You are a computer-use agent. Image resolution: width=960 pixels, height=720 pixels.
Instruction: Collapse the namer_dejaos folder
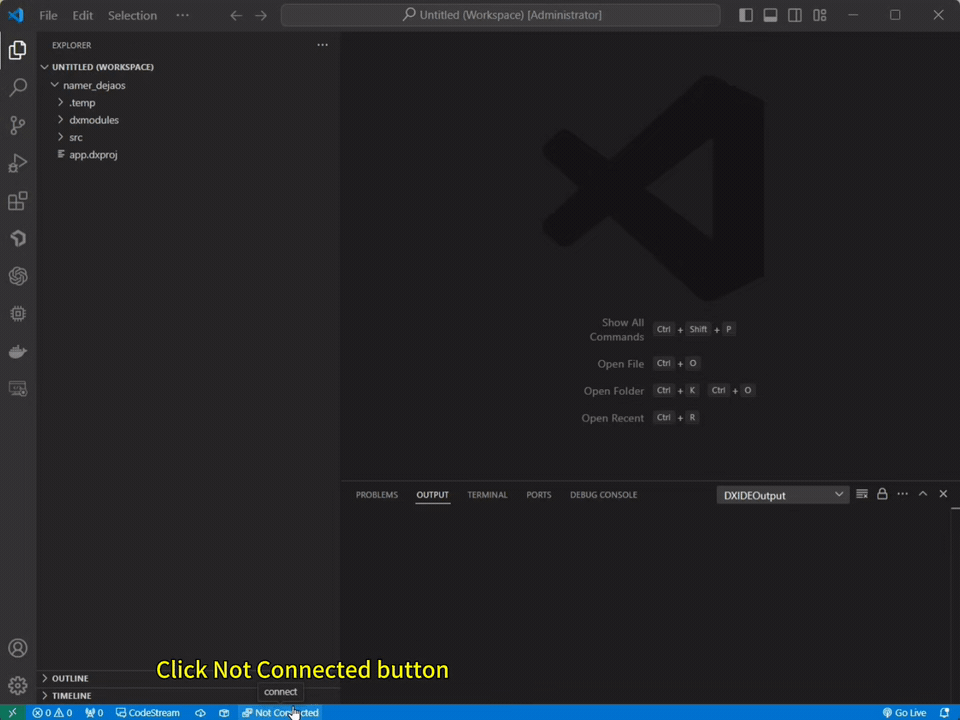pos(188,85)
